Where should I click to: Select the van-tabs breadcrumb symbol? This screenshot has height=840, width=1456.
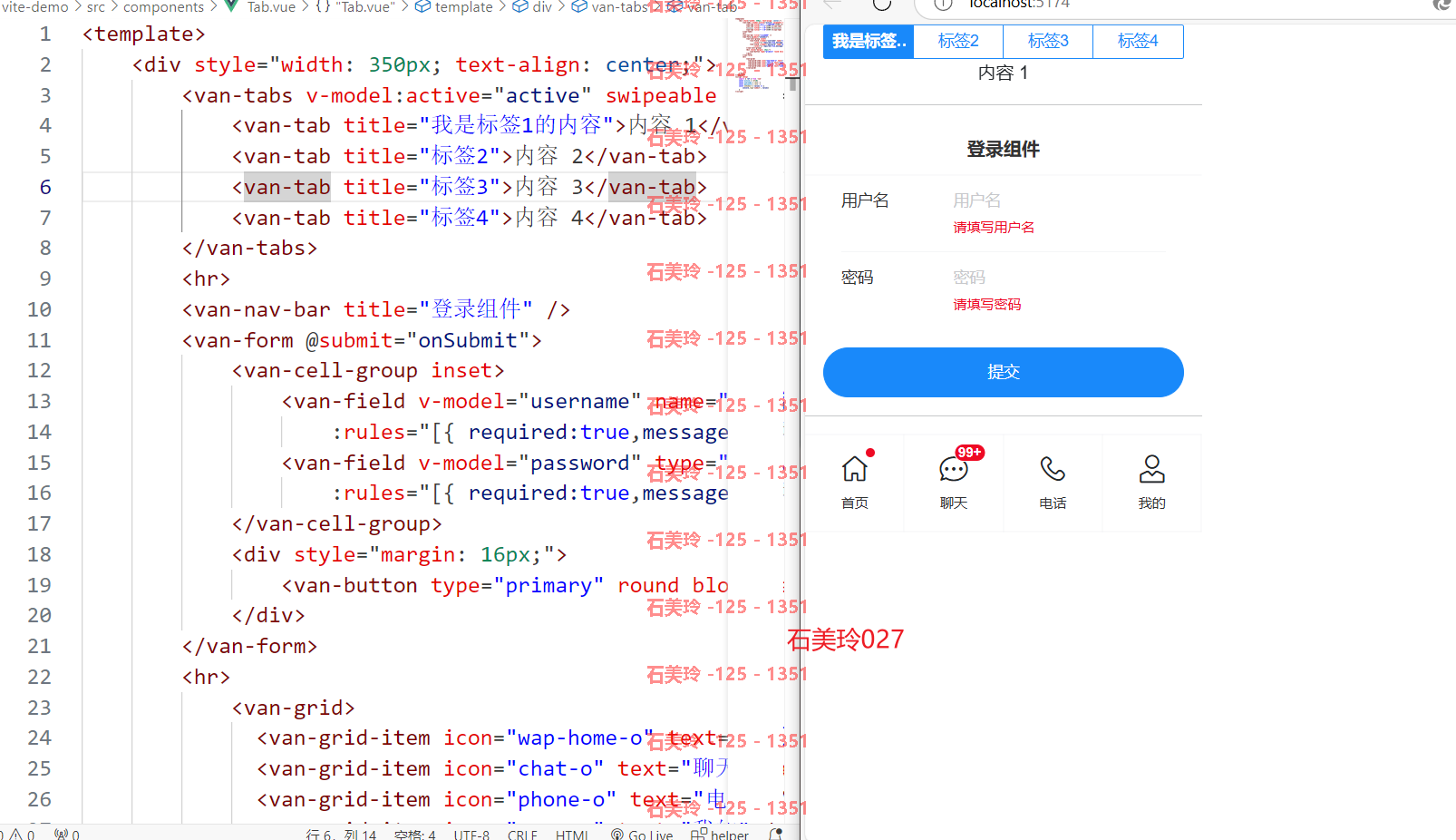[610, 6]
